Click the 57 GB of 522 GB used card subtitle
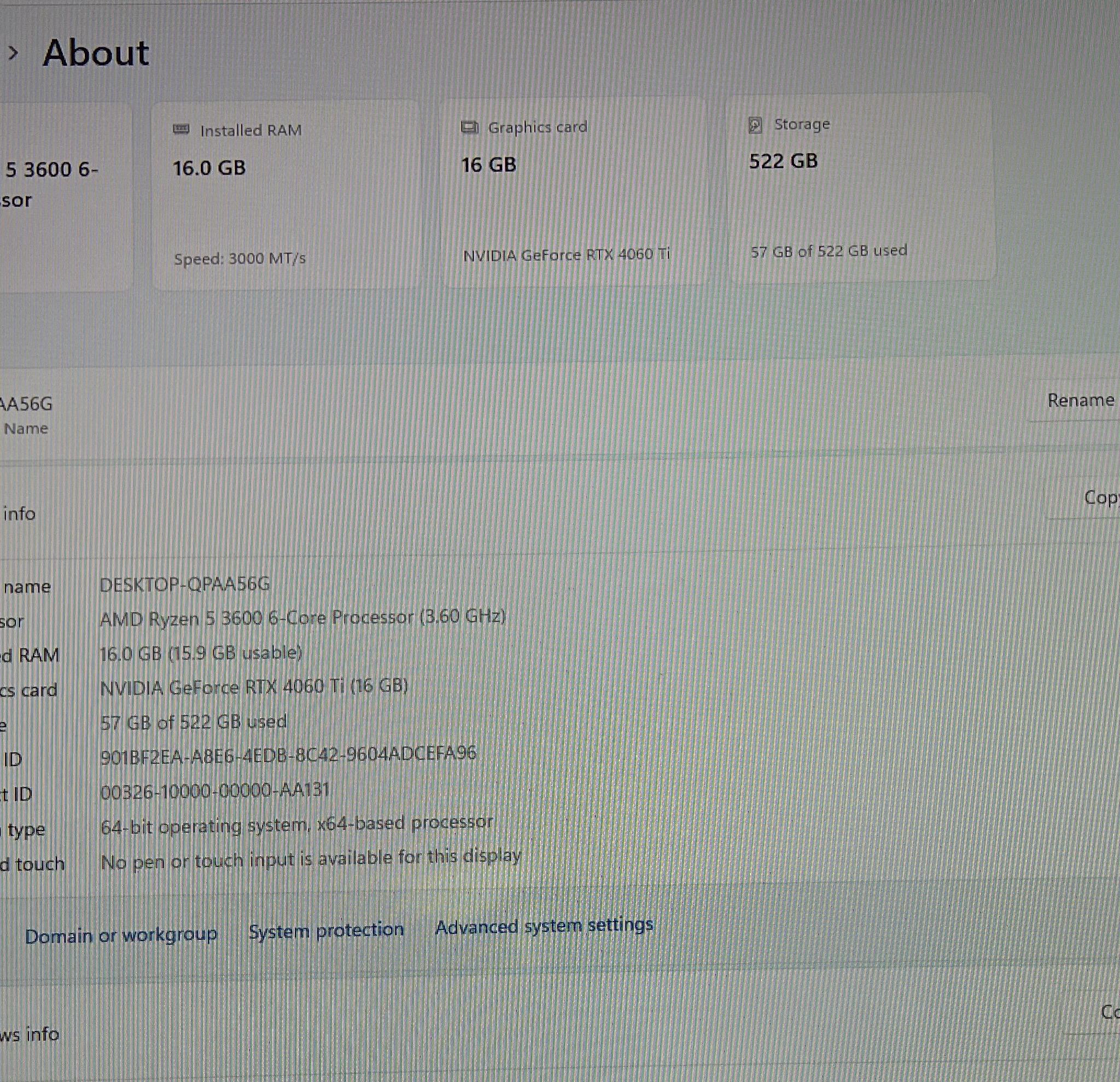 point(829,251)
